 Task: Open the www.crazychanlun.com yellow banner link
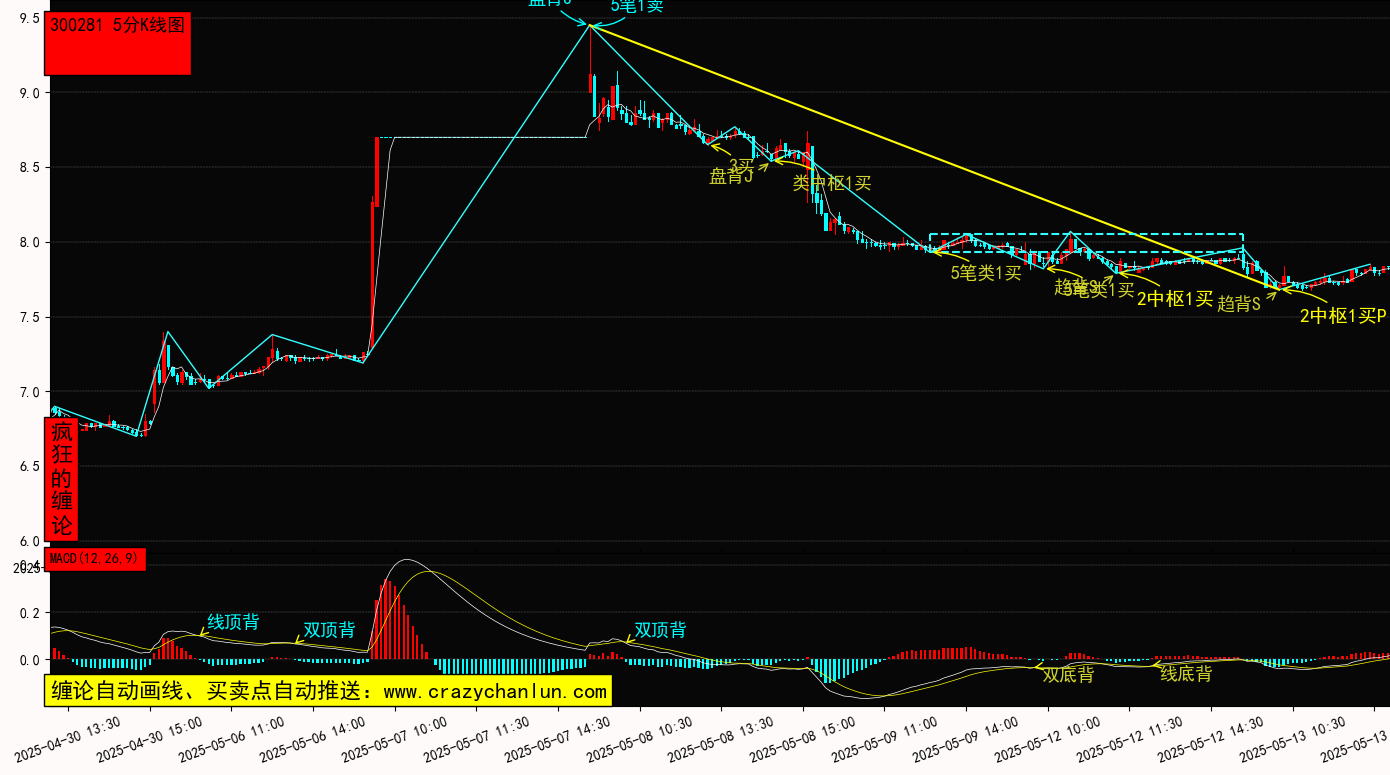327,690
